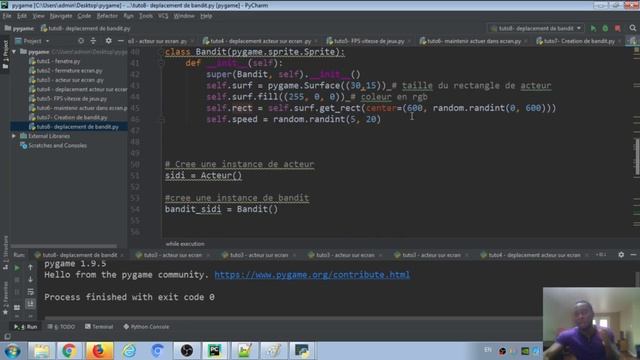
Task: Rerun program with green arrow in Run panel
Action: pos(17,268)
